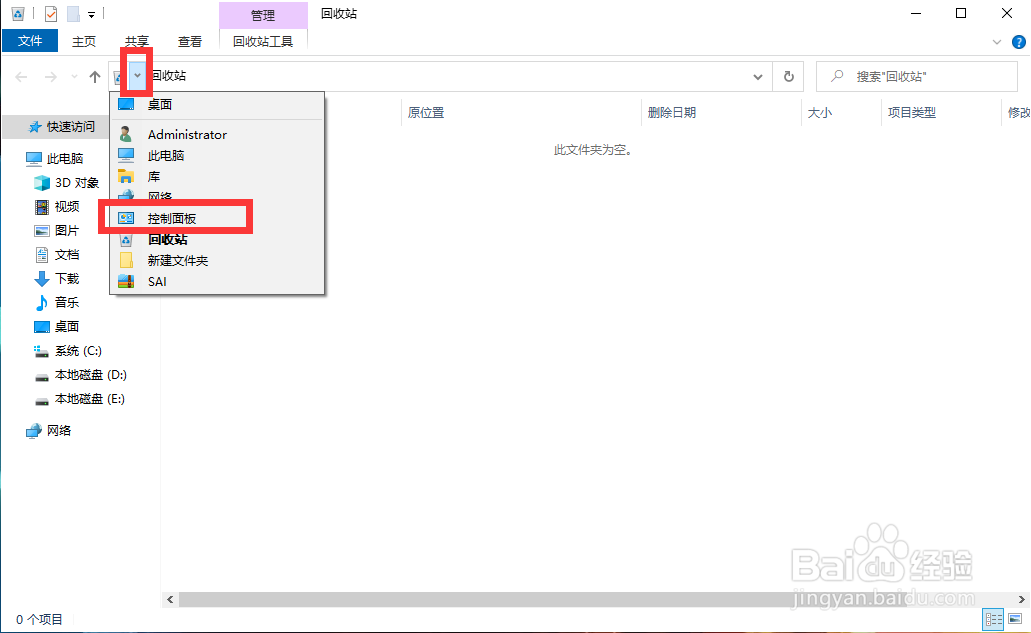The image size is (1031, 633).
Task: Sort by the 大小 column header
Action: [819, 112]
